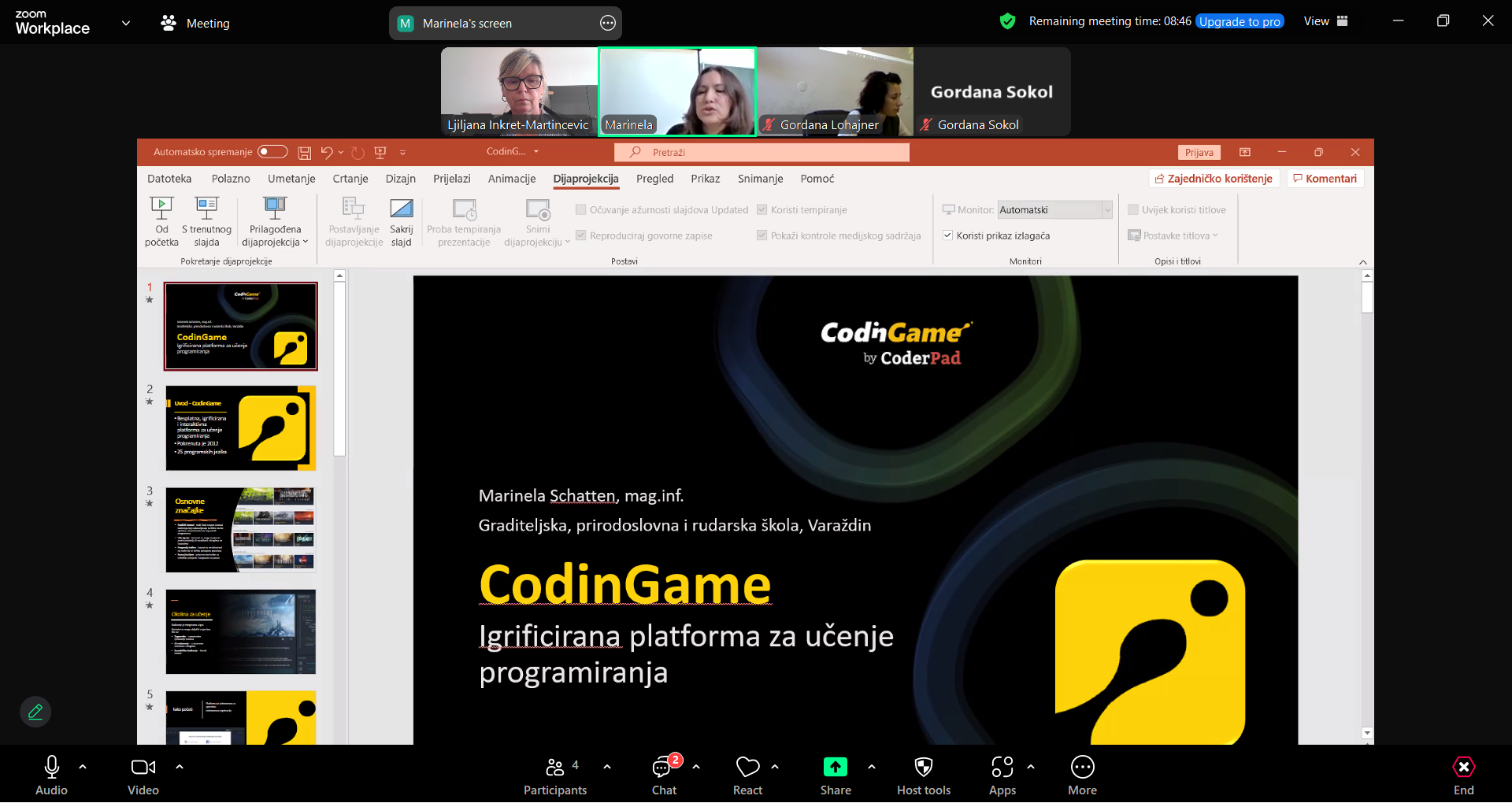Open Host tools shield icon

tap(924, 767)
